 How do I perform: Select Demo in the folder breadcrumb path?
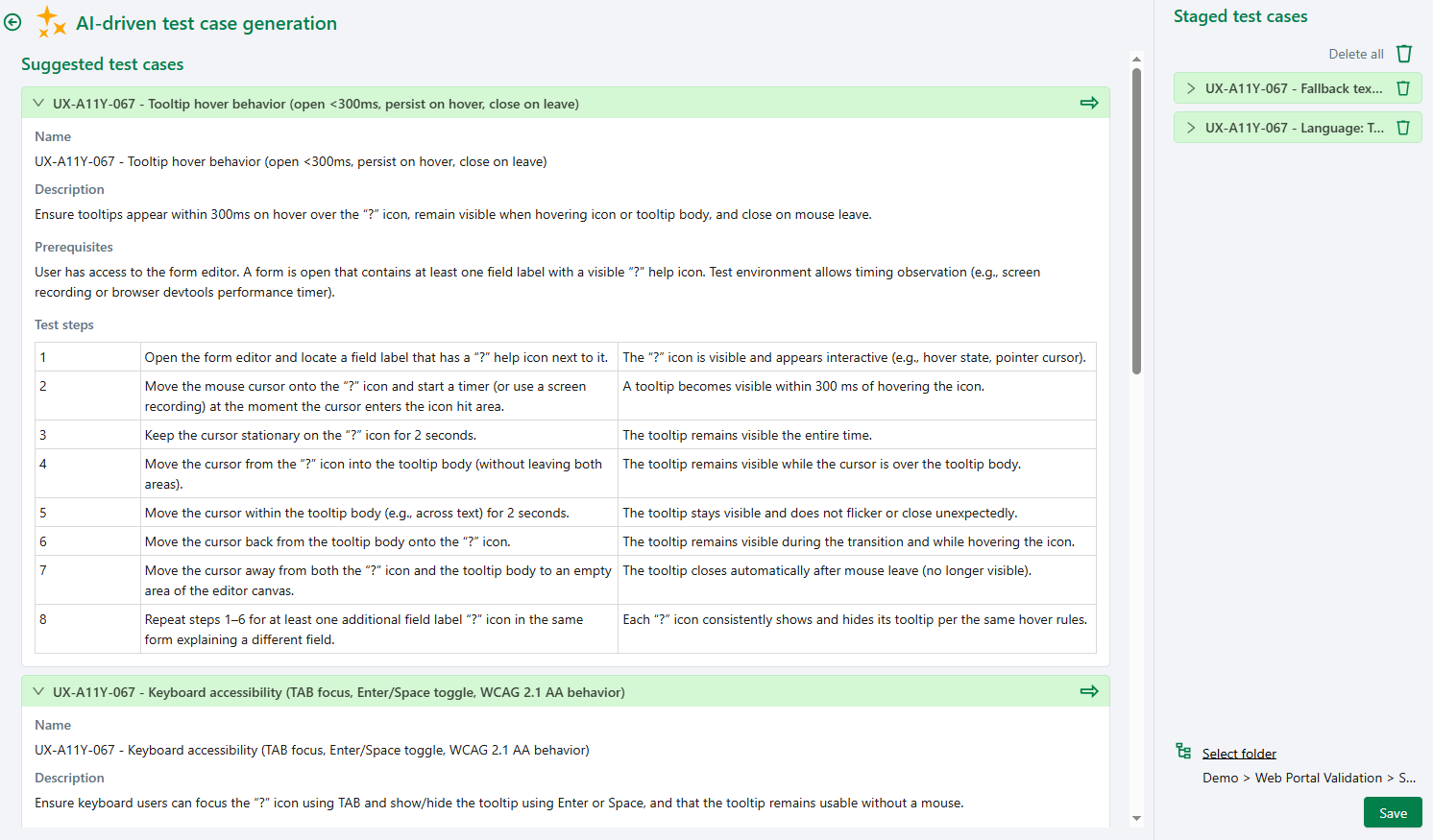tap(1220, 778)
